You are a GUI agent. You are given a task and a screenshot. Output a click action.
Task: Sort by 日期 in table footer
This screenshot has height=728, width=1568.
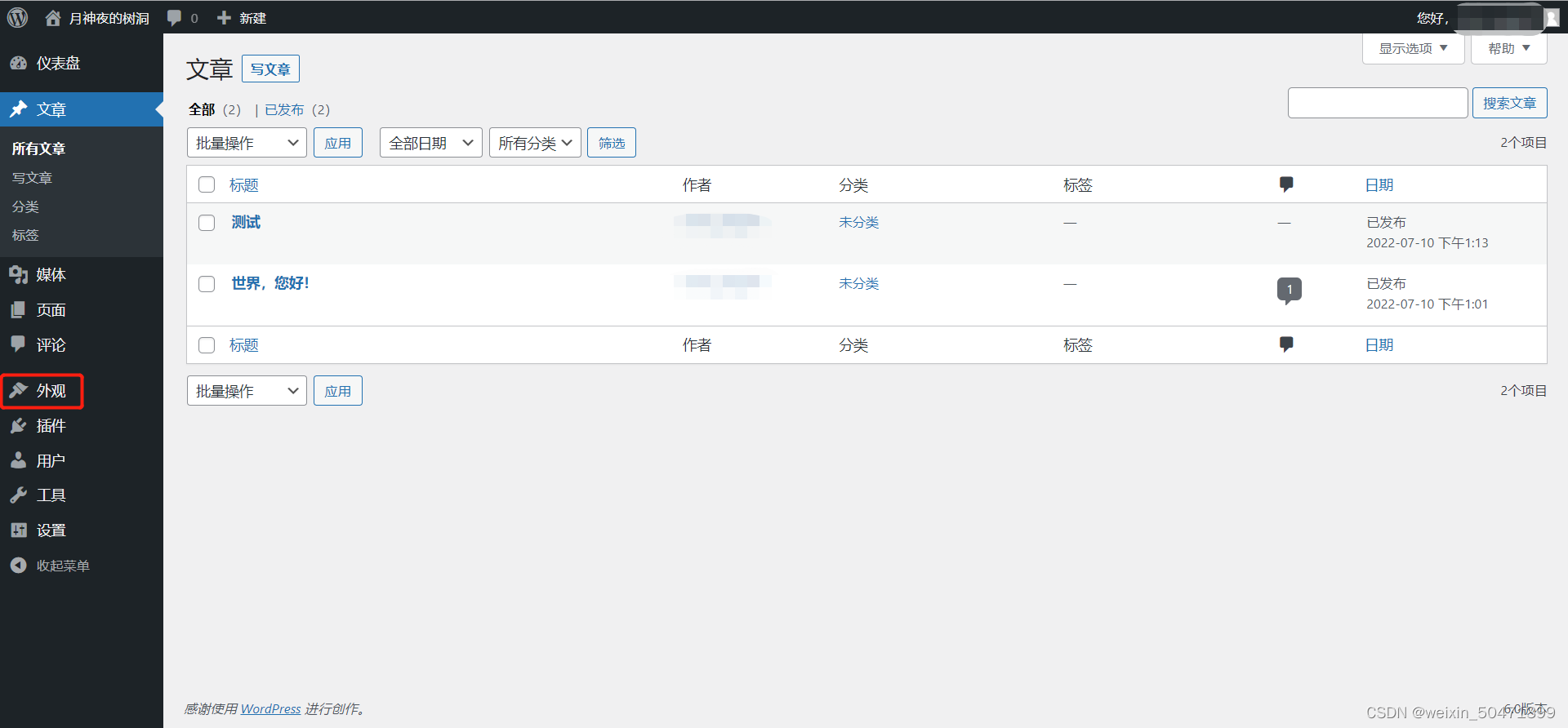click(1379, 345)
